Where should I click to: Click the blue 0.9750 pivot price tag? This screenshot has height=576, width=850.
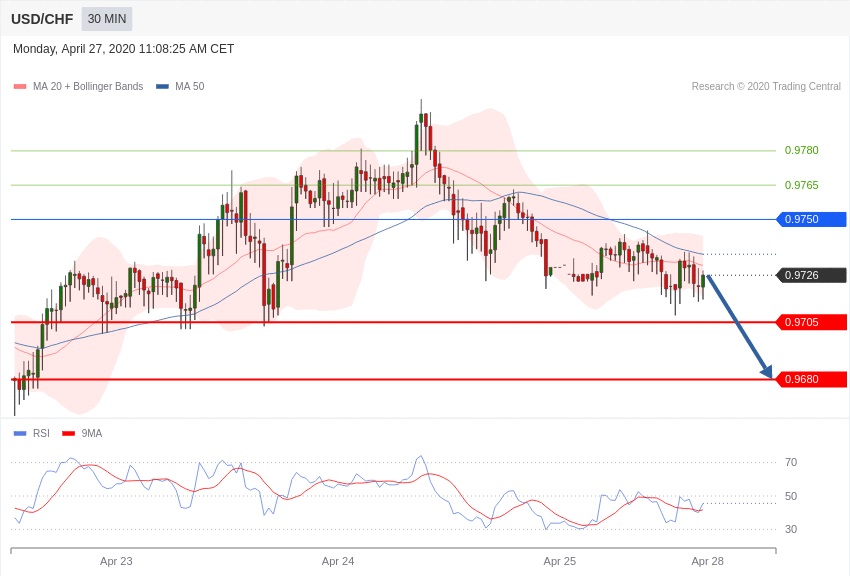811,219
